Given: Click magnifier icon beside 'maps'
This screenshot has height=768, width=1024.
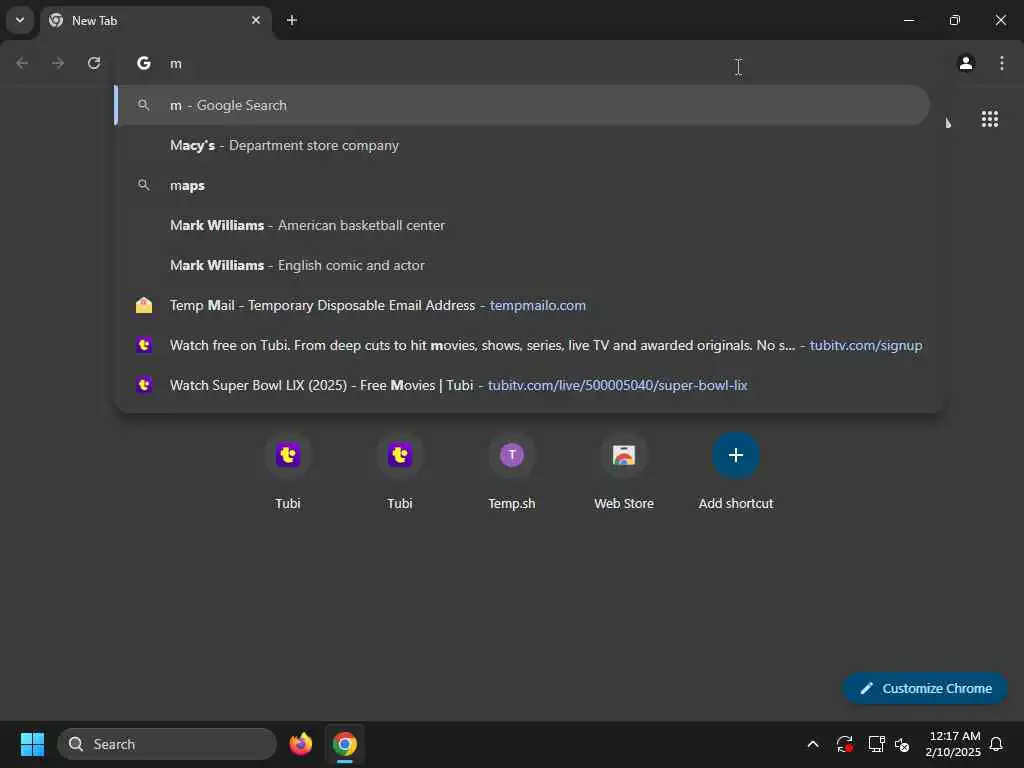Looking at the screenshot, I should click(144, 185).
